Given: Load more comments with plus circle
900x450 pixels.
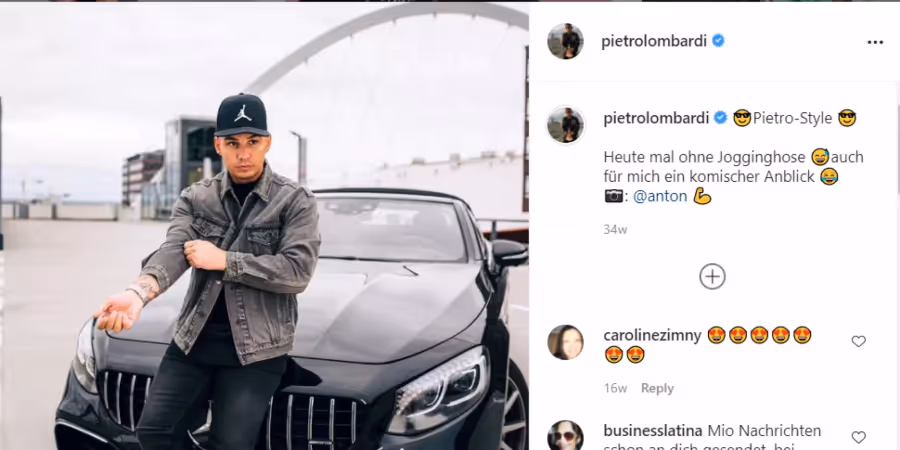Looking at the screenshot, I should coord(712,277).
